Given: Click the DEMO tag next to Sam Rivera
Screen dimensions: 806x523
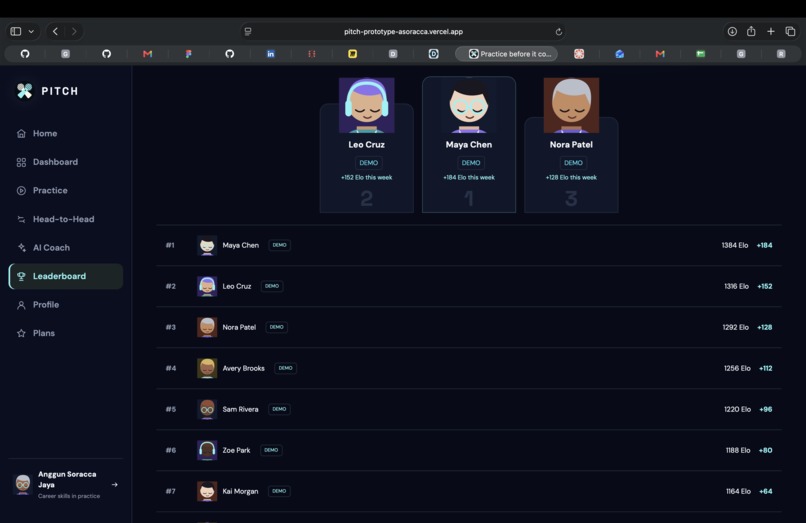Looking at the screenshot, I should click(x=279, y=409).
